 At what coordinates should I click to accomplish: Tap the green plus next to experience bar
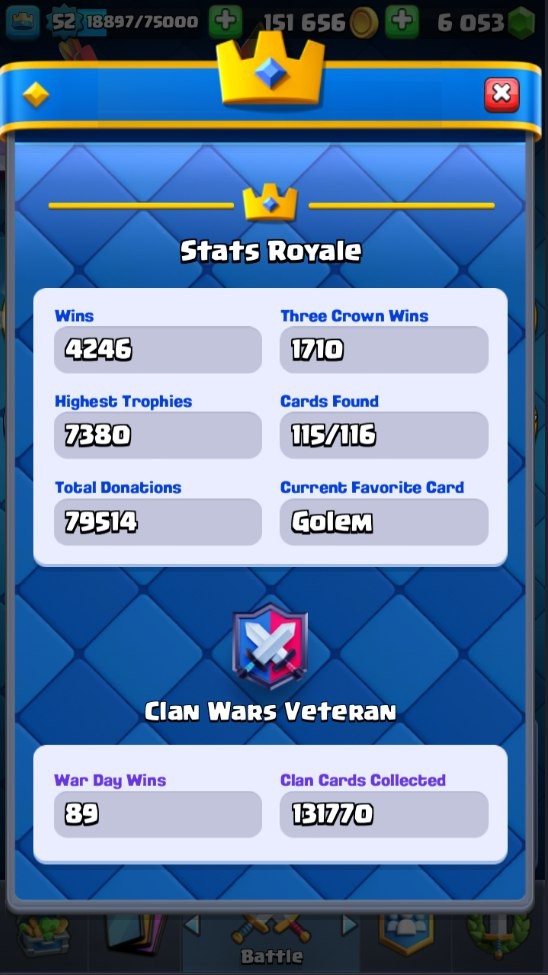pos(225,22)
